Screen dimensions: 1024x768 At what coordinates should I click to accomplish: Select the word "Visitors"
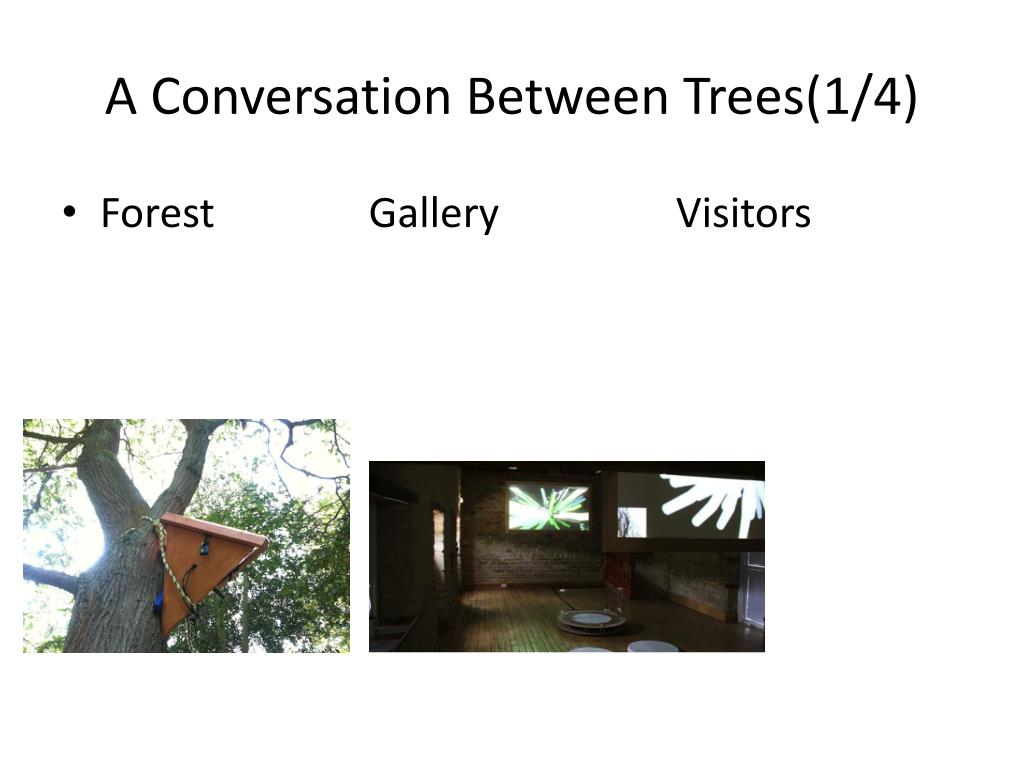(x=743, y=213)
